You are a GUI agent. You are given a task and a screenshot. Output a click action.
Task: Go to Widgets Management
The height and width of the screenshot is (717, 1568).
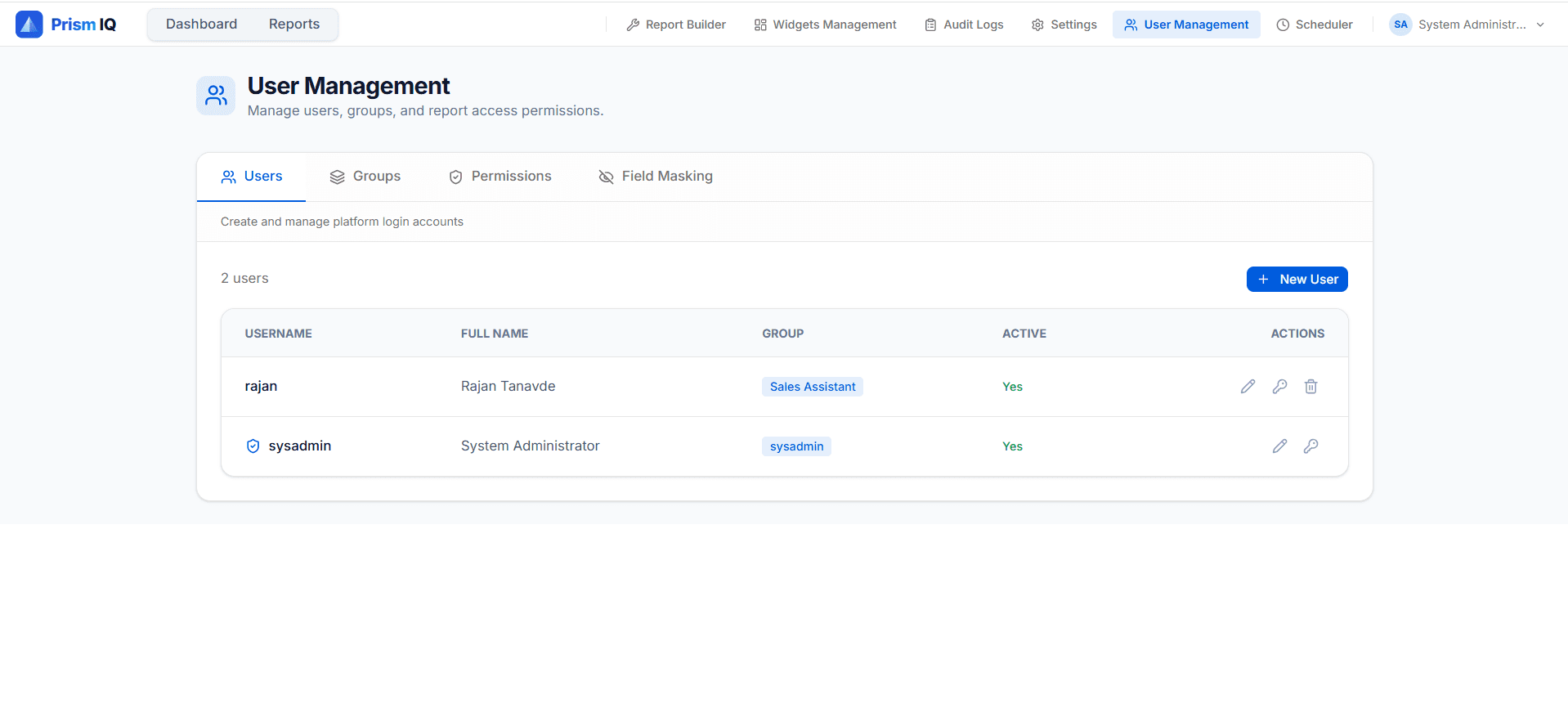(x=825, y=25)
